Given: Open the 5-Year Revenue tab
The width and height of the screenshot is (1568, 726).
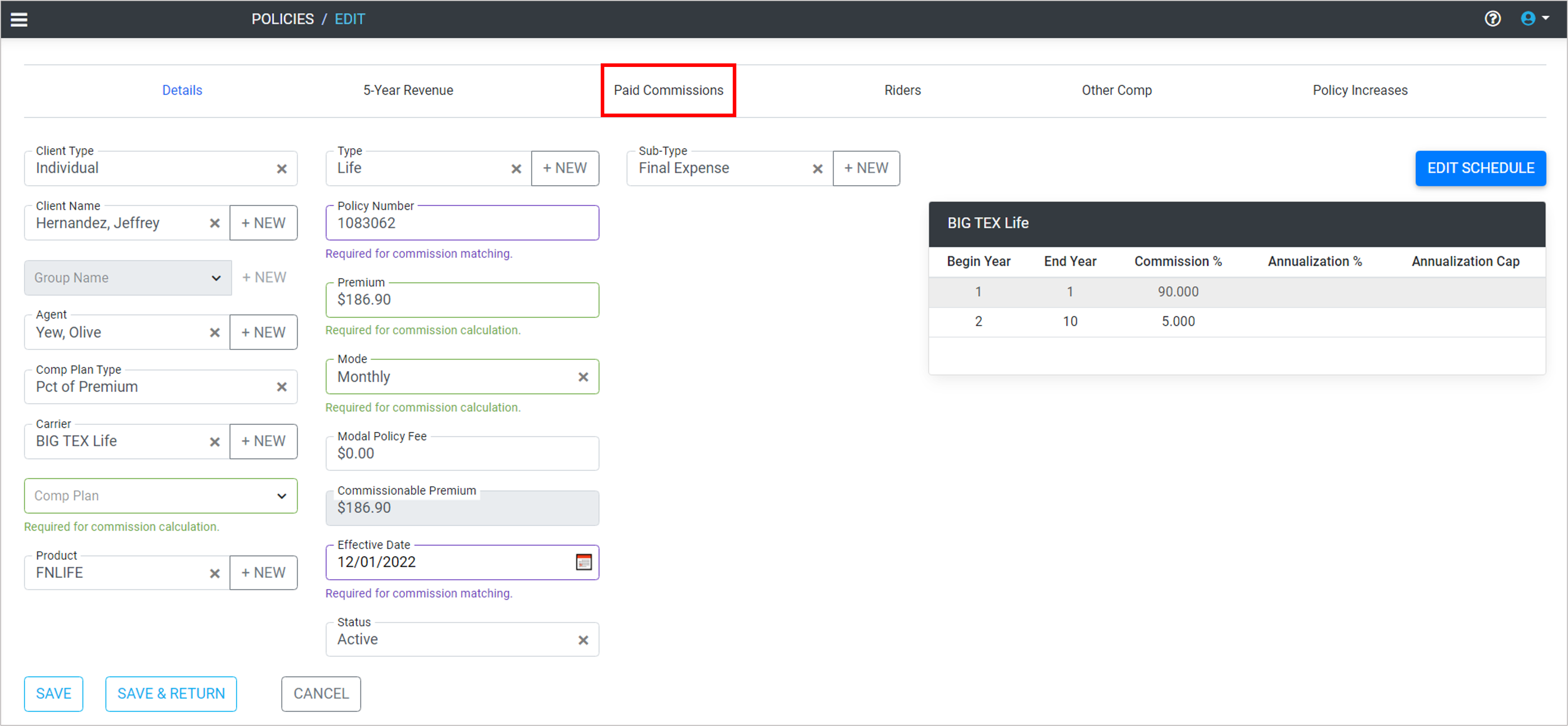Looking at the screenshot, I should pos(408,90).
